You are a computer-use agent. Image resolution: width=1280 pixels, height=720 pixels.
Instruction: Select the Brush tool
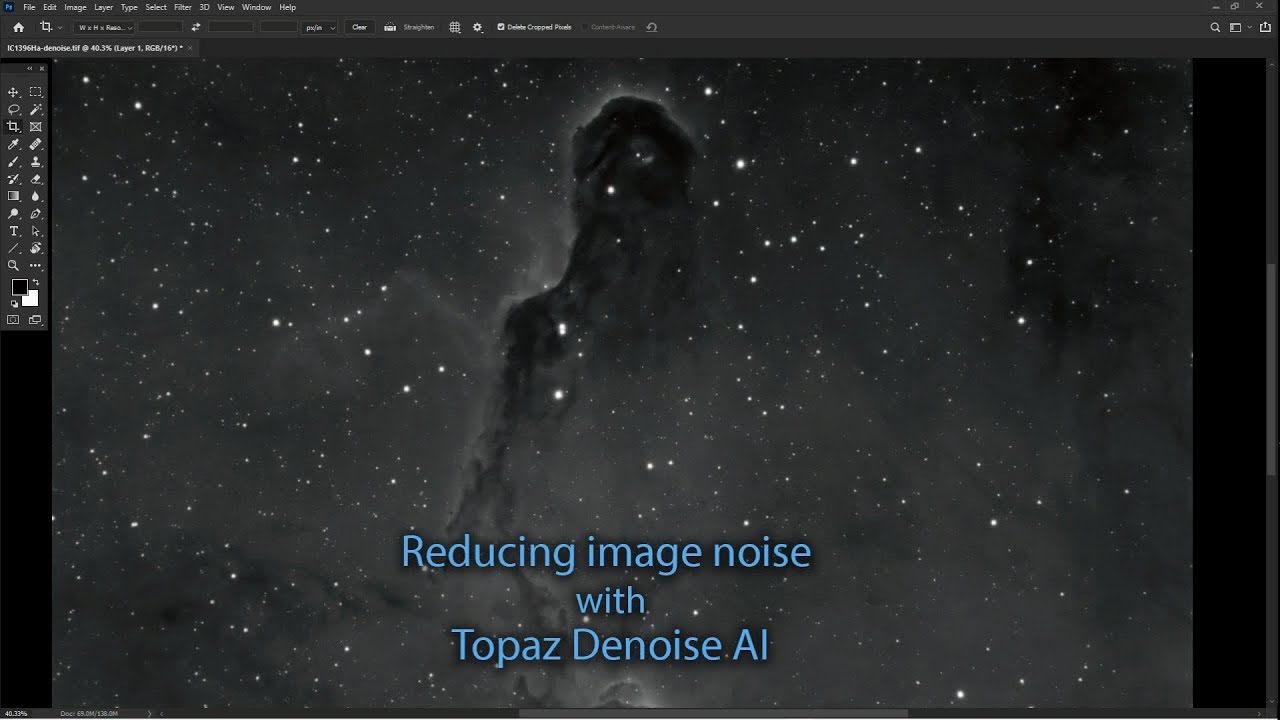tap(13, 161)
